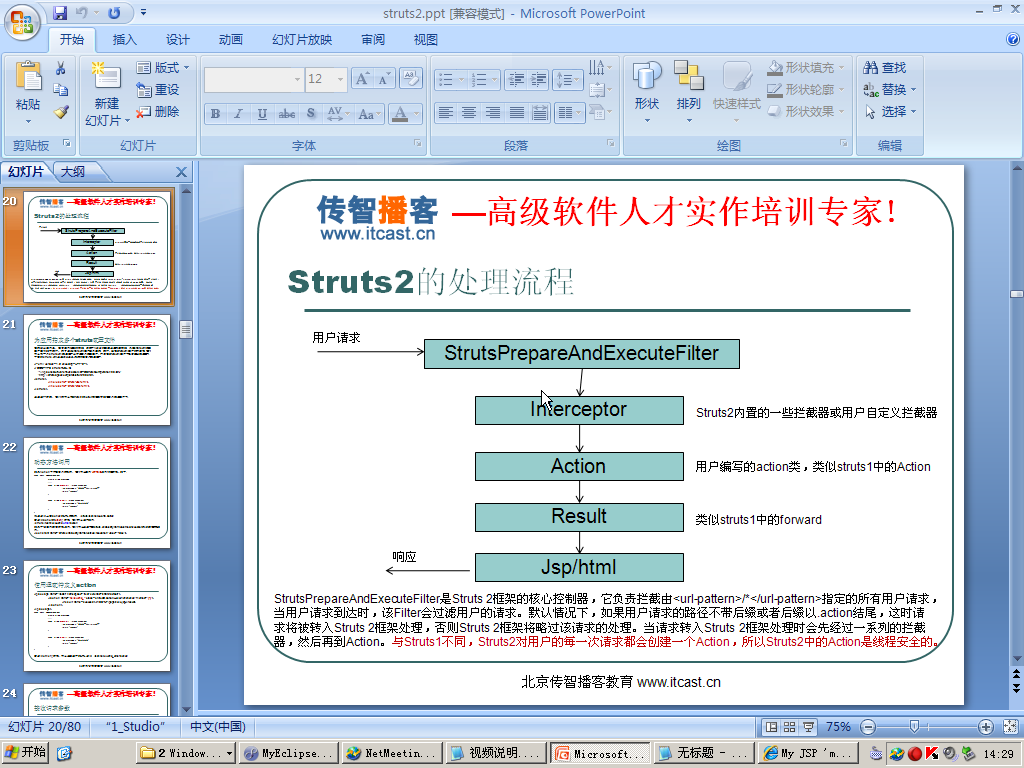The image size is (1024, 768).
Task: Click the Paste (粘贴) icon
Action: (28, 76)
